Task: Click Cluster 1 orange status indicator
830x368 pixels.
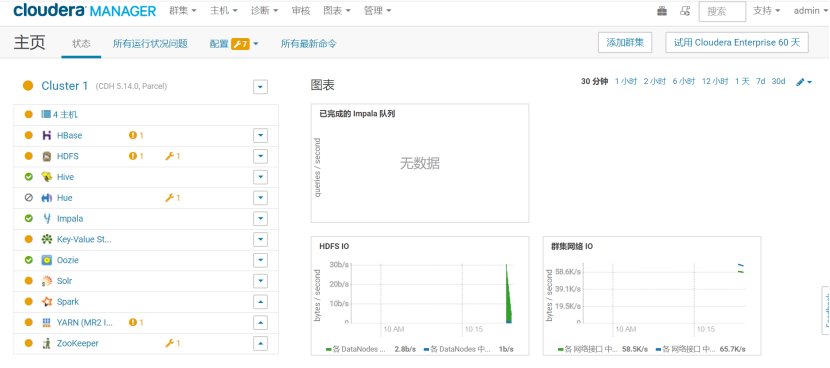Action: click(x=28, y=86)
